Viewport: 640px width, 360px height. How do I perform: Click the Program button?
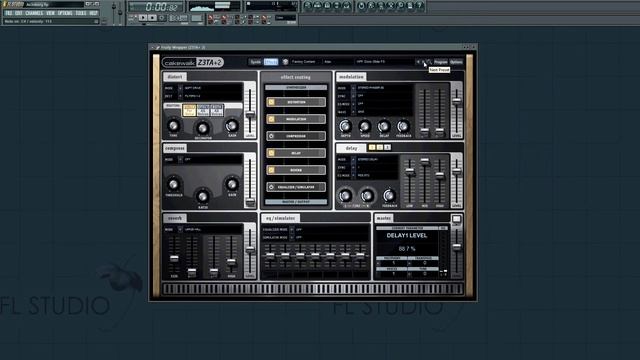440,62
